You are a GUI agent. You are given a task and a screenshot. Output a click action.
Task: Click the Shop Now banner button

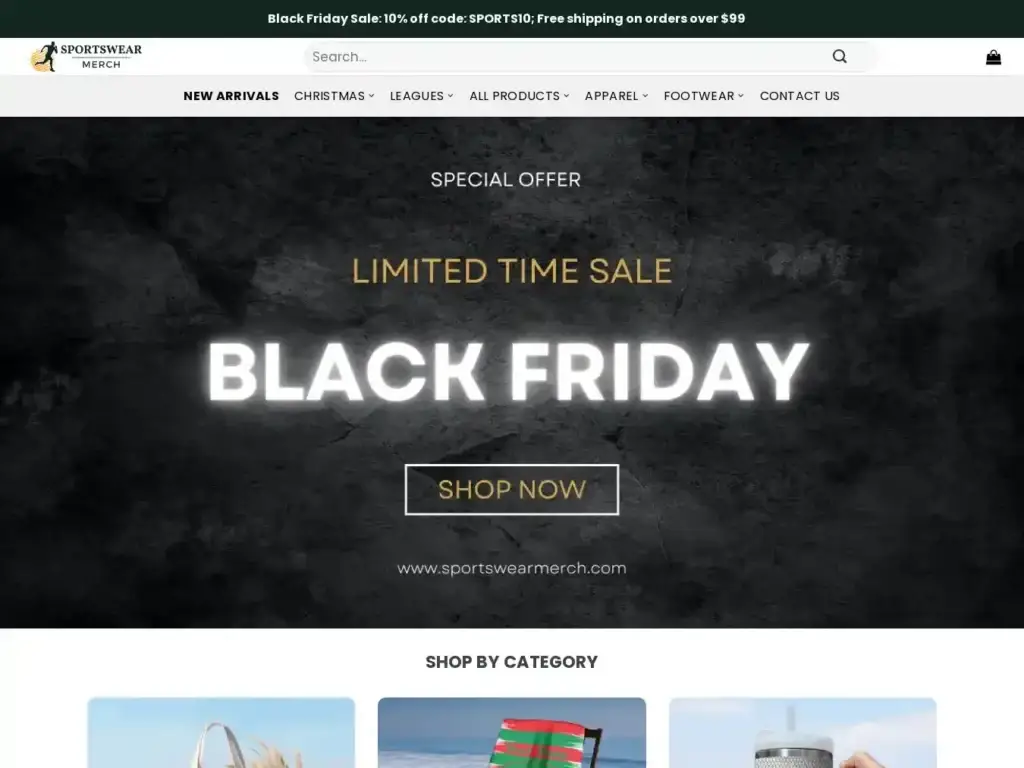512,490
